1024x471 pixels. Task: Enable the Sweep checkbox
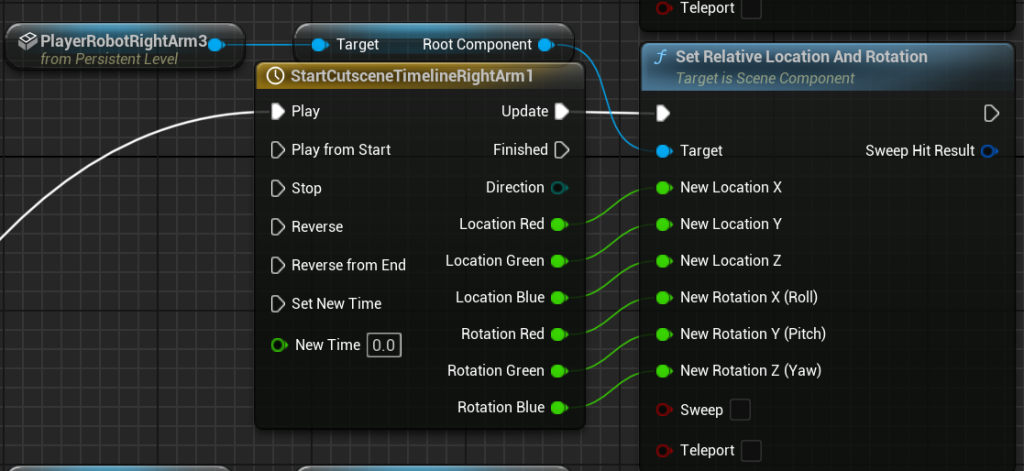click(x=740, y=410)
